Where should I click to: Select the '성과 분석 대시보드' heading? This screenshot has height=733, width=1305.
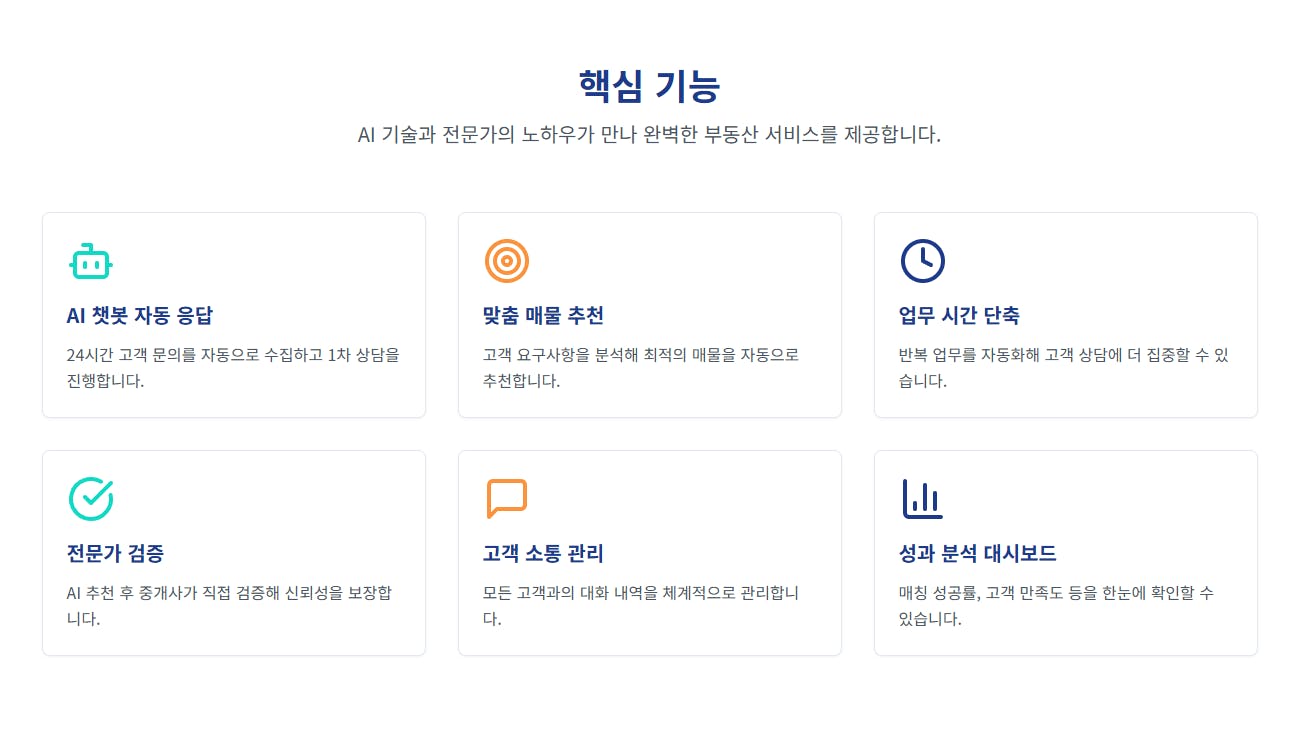pos(977,554)
